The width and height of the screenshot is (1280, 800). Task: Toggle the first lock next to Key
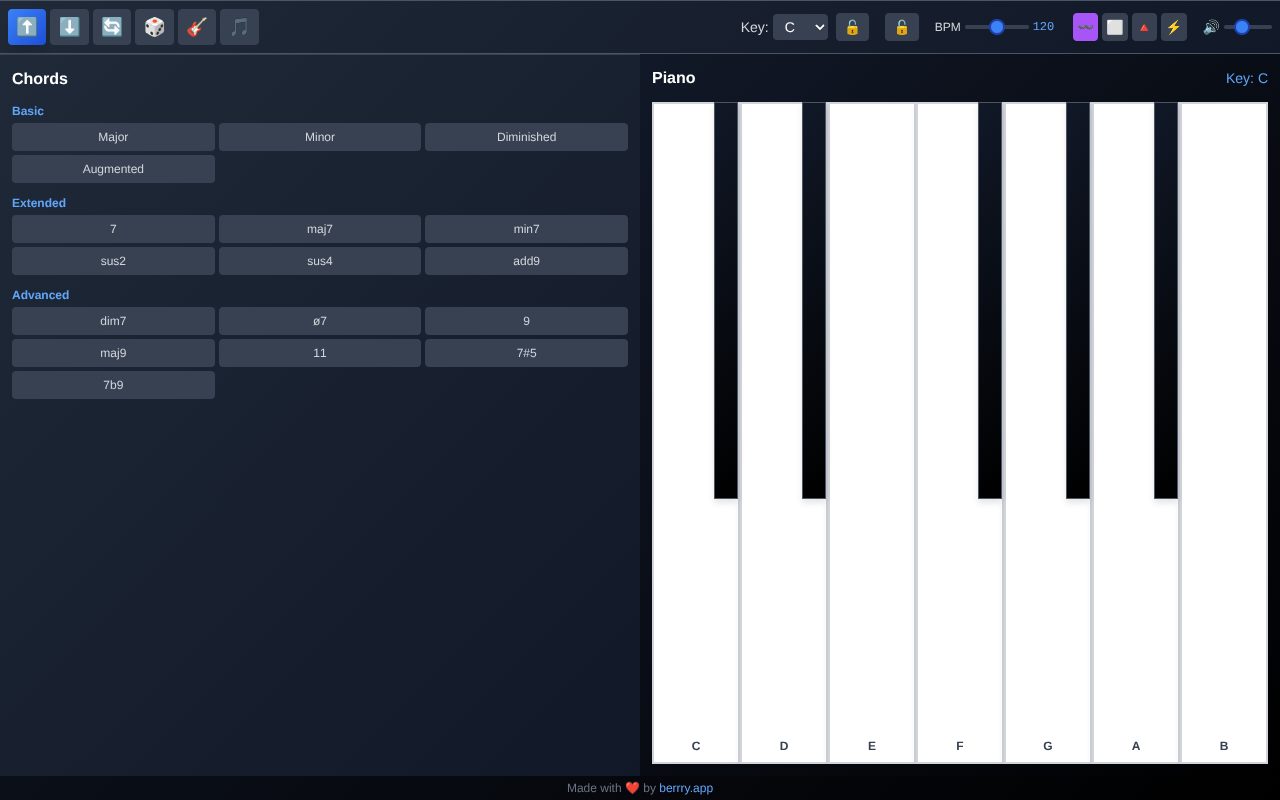click(852, 27)
